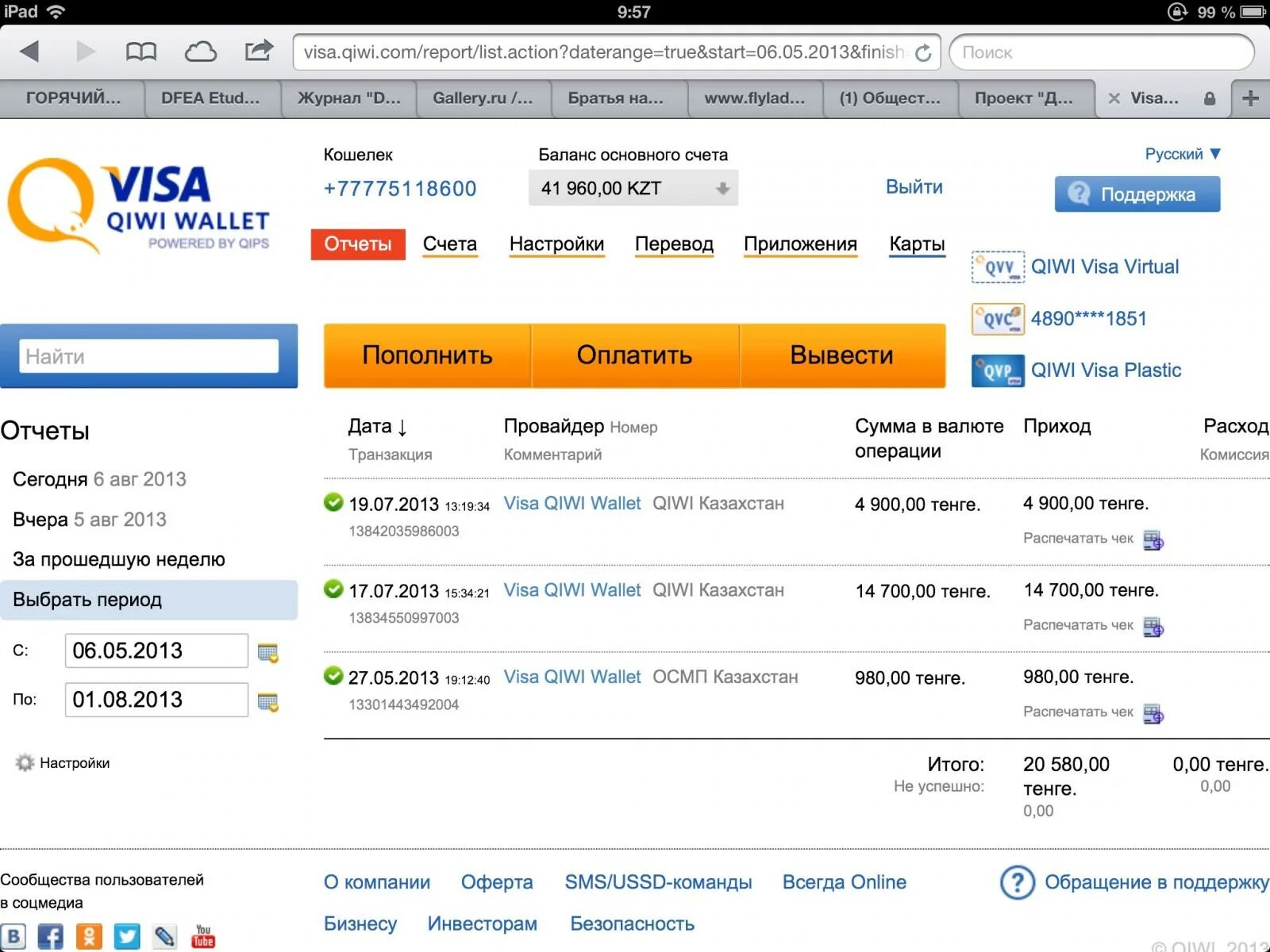Open the VKontakte social icon
Screen dimensions: 1270x952
[13, 936]
